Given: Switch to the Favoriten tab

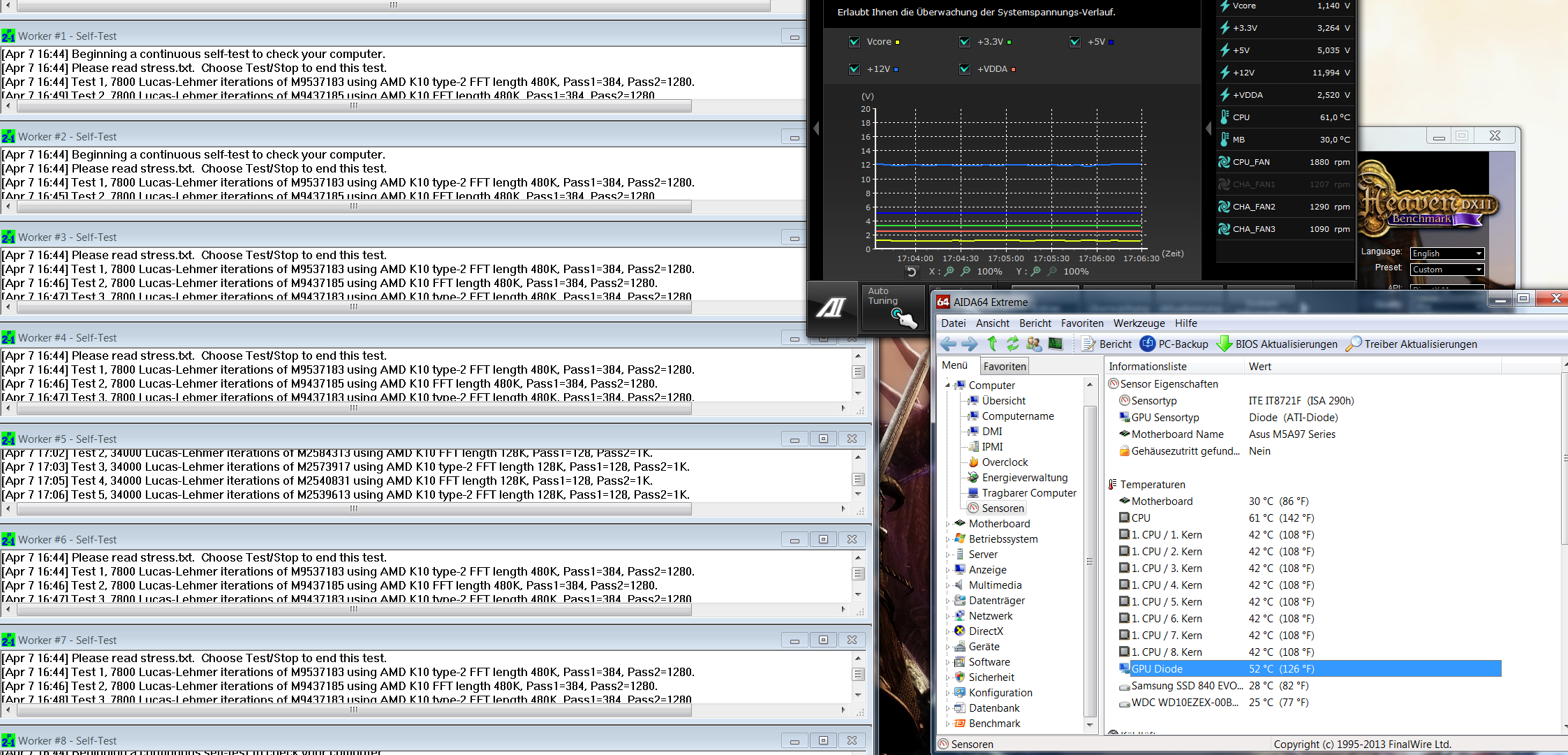Looking at the screenshot, I should point(1005,366).
